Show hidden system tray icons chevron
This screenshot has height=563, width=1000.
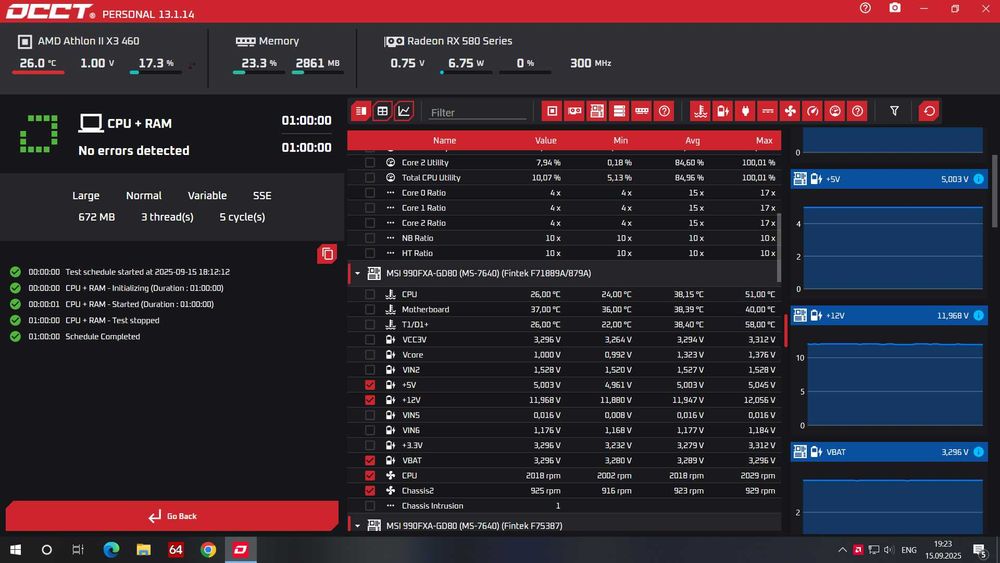click(x=842, y=550)
